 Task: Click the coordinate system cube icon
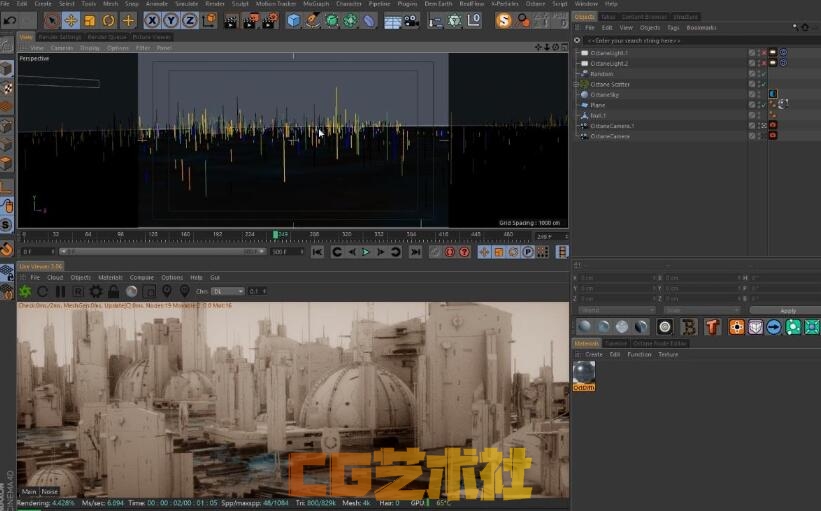click(209, 21)
